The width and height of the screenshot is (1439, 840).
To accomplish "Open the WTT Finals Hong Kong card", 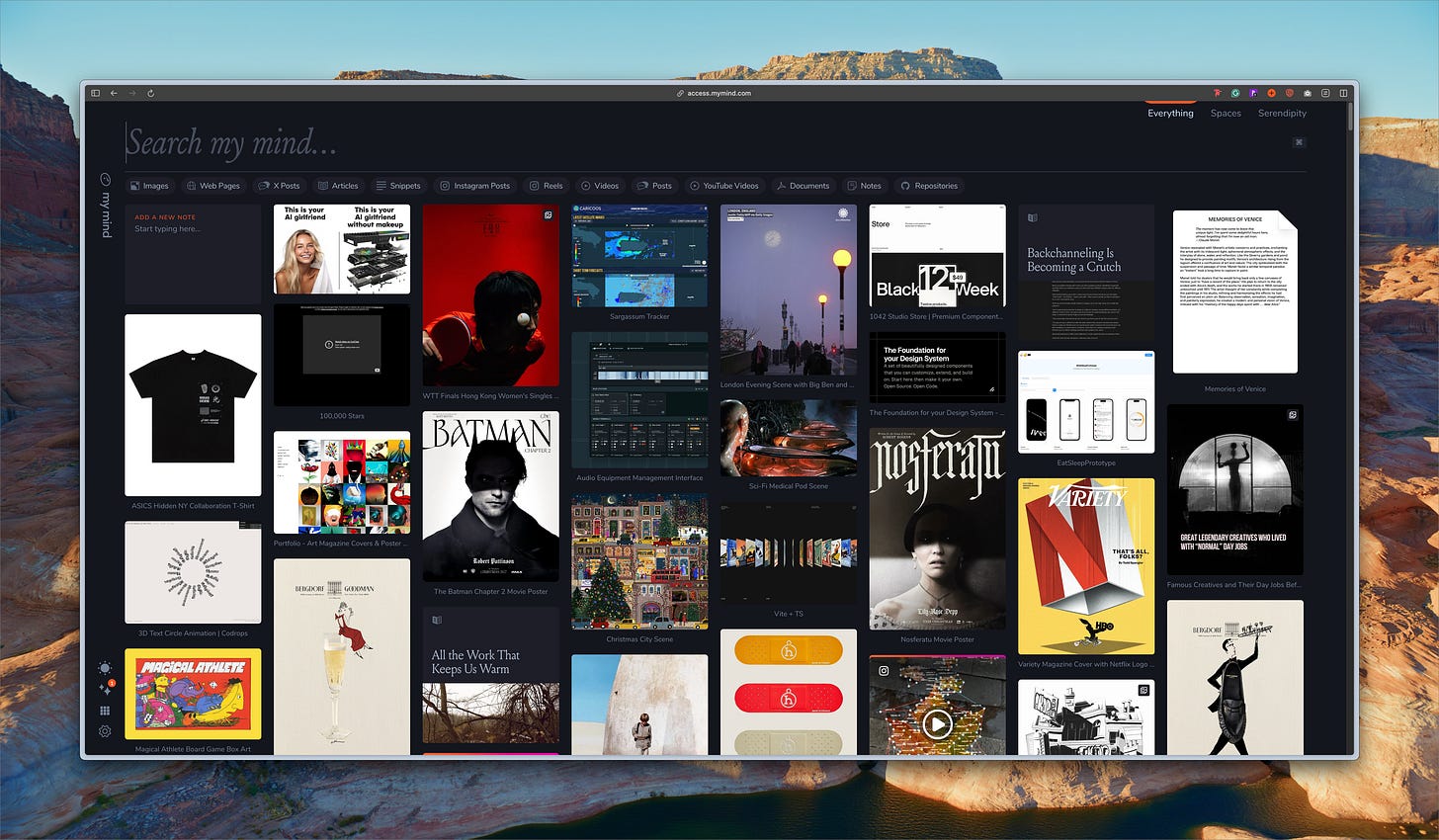I will tap(491, 295).
